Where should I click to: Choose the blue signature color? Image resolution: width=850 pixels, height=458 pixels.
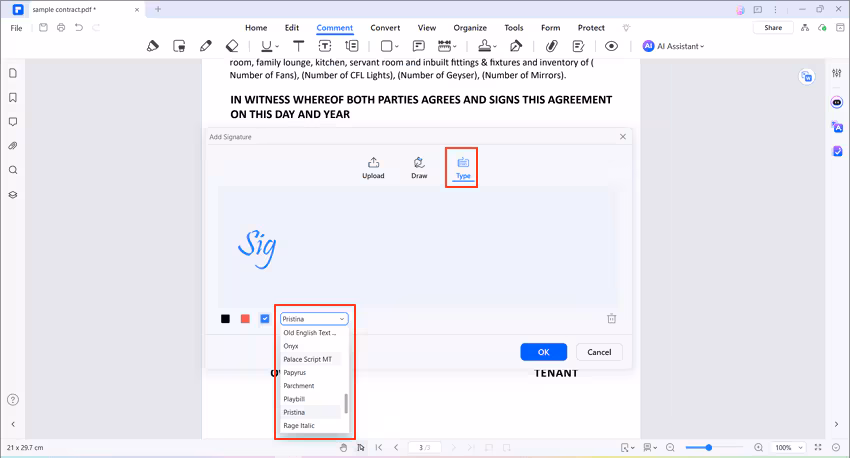(x=265, y=319)
